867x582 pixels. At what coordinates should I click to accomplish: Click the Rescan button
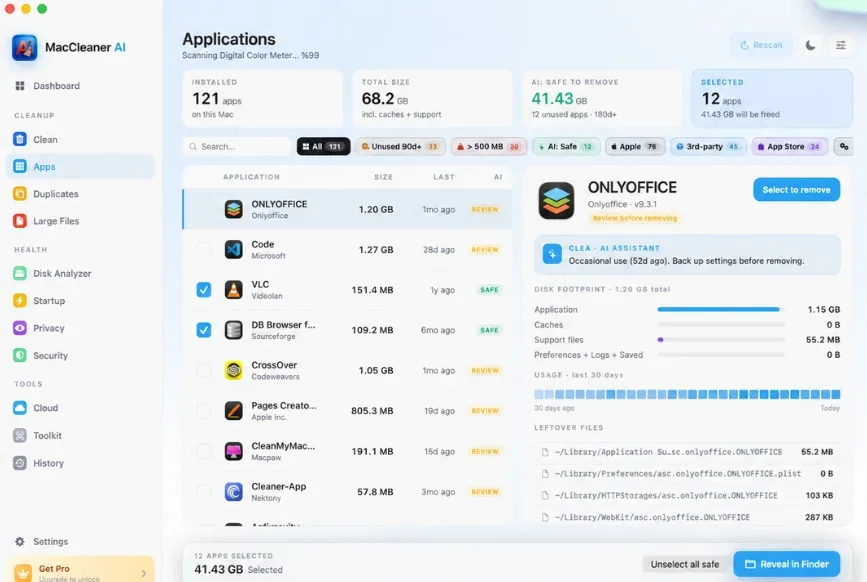(761, 45)
